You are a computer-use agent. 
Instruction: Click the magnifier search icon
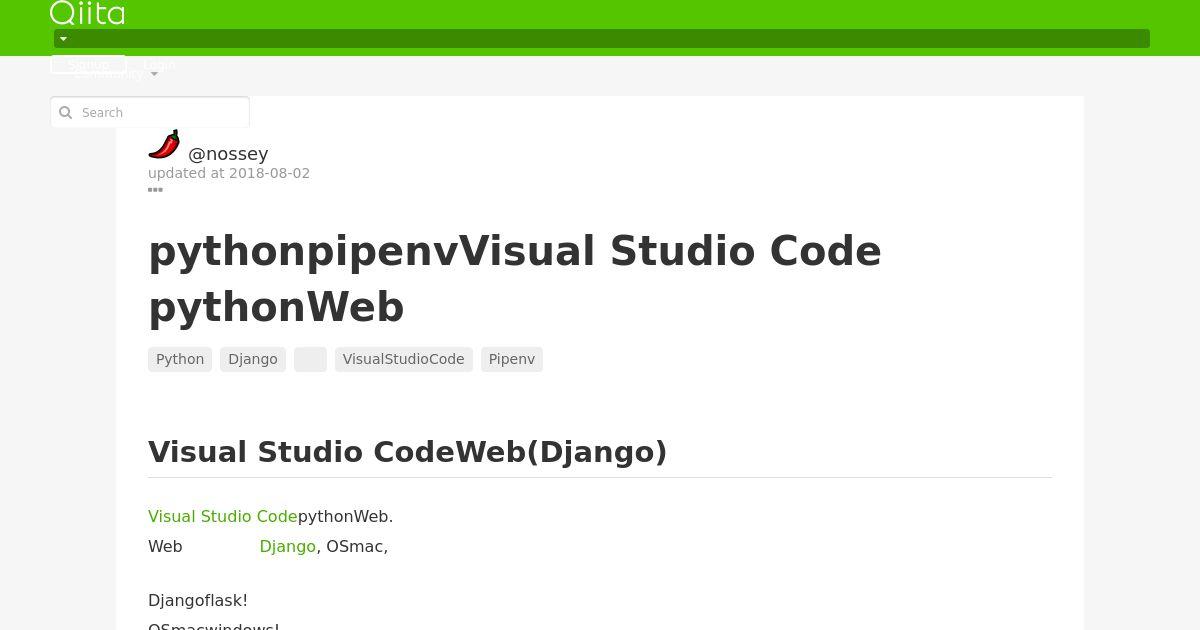(x=66, y=112)
